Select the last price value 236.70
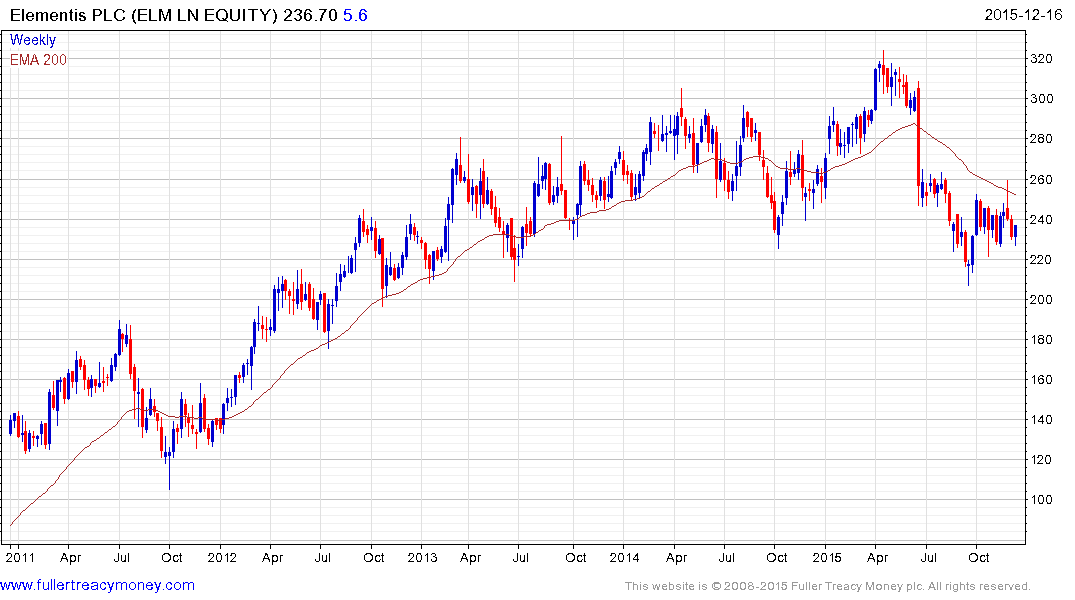The height and width of the screenshot is (600, 1075). [x=310, y=15]
